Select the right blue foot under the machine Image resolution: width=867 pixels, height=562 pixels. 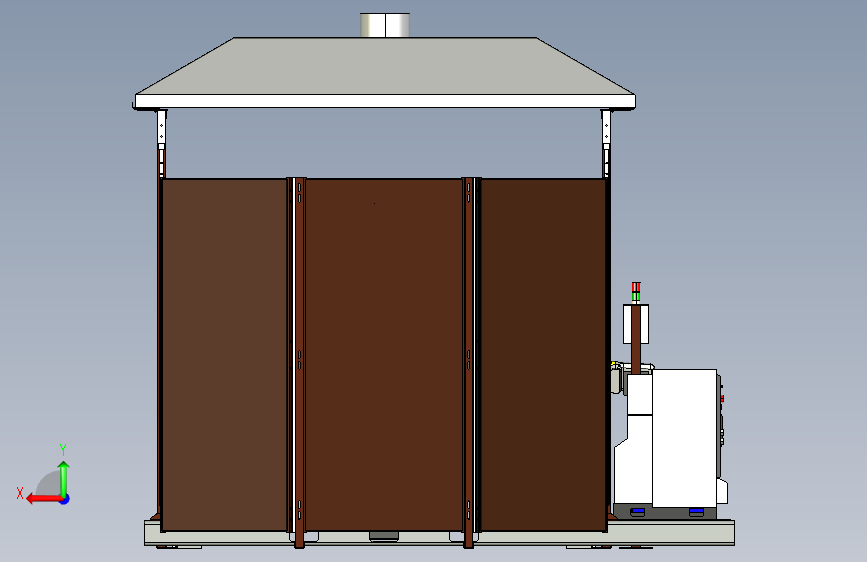tap(696, 512)
